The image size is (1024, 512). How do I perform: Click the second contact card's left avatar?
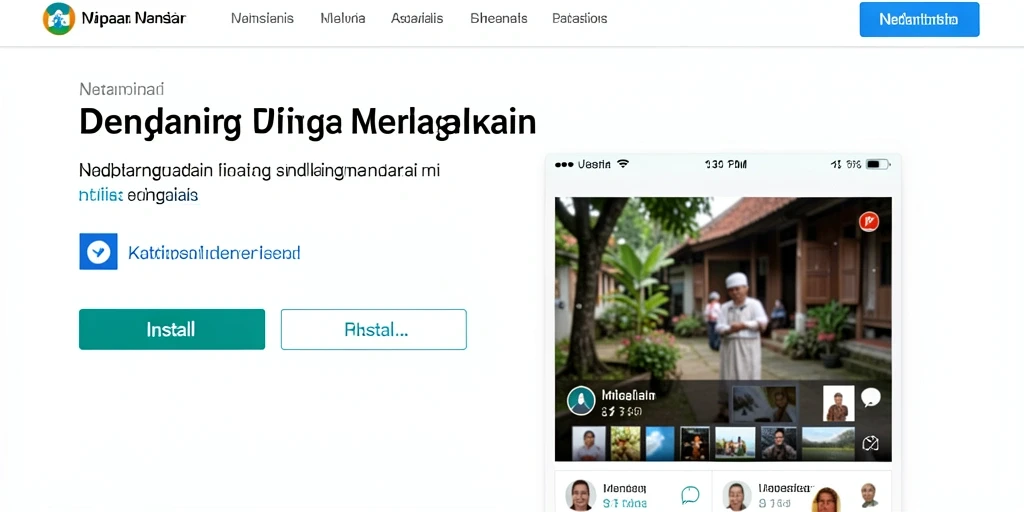(737, 496)
